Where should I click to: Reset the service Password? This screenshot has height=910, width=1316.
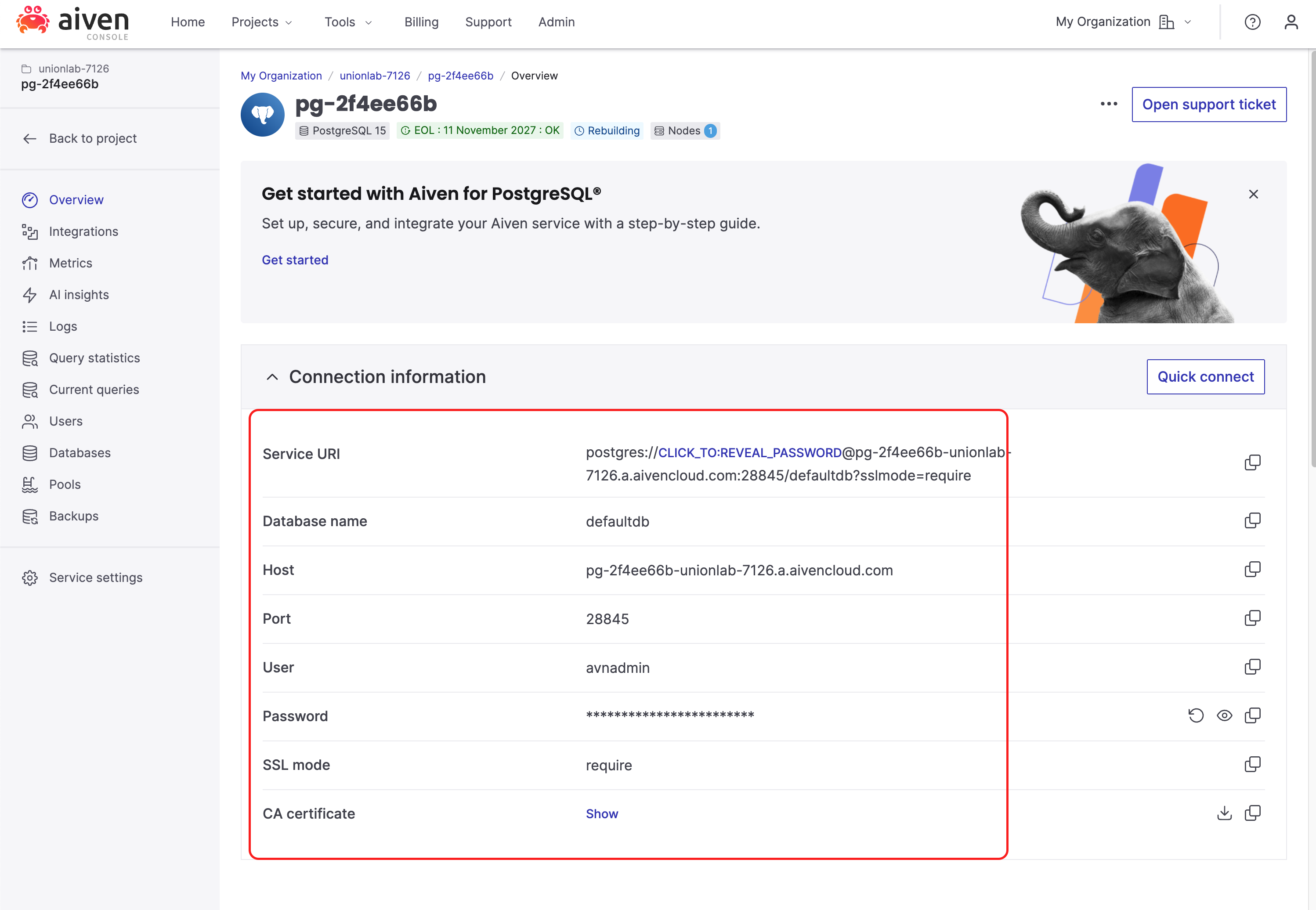click(x=1196, y=715)
